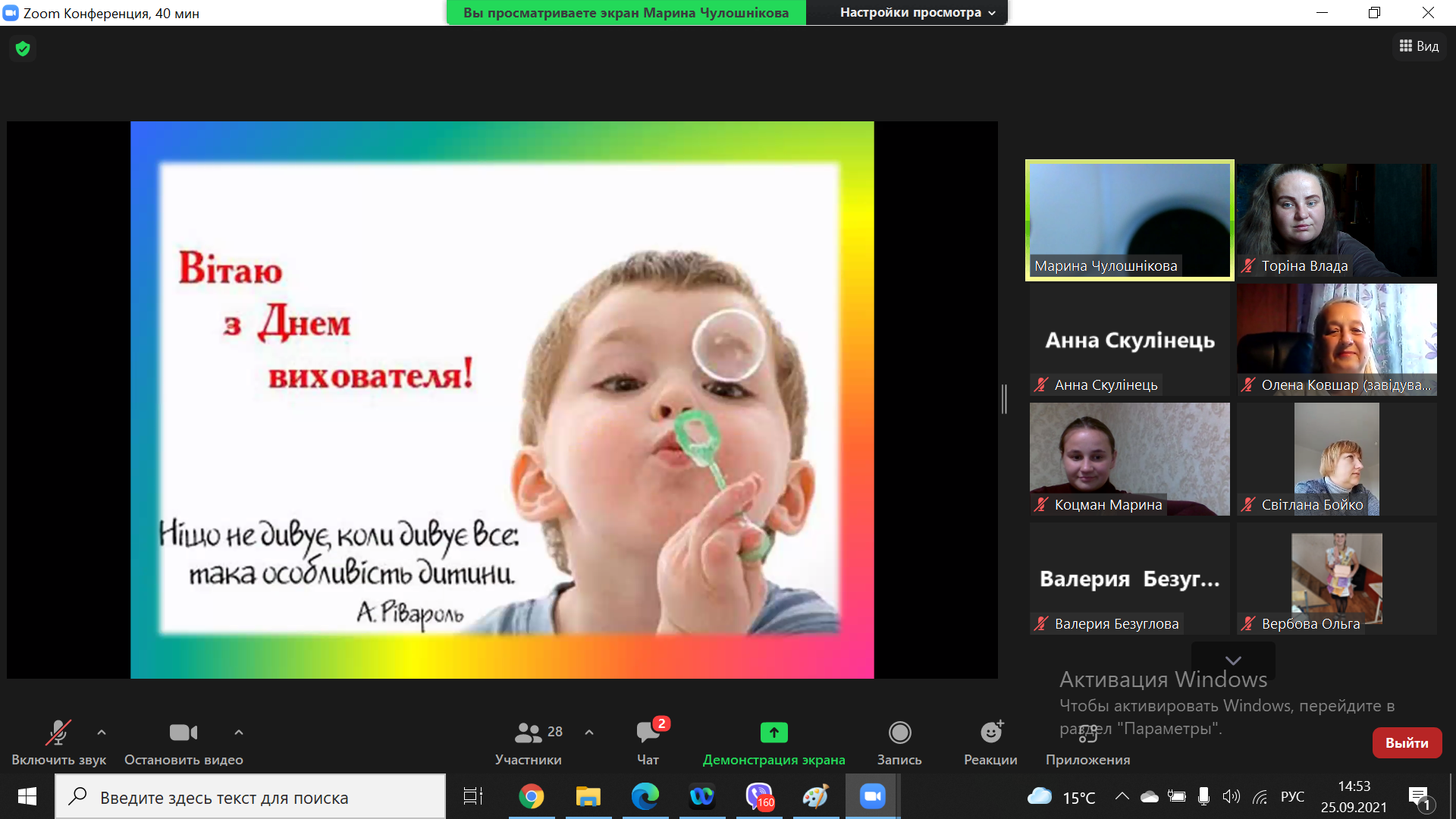The image size is (1456, 819).
Task: Open audio options arrow beside Включить звук
Action: (102, 733)
